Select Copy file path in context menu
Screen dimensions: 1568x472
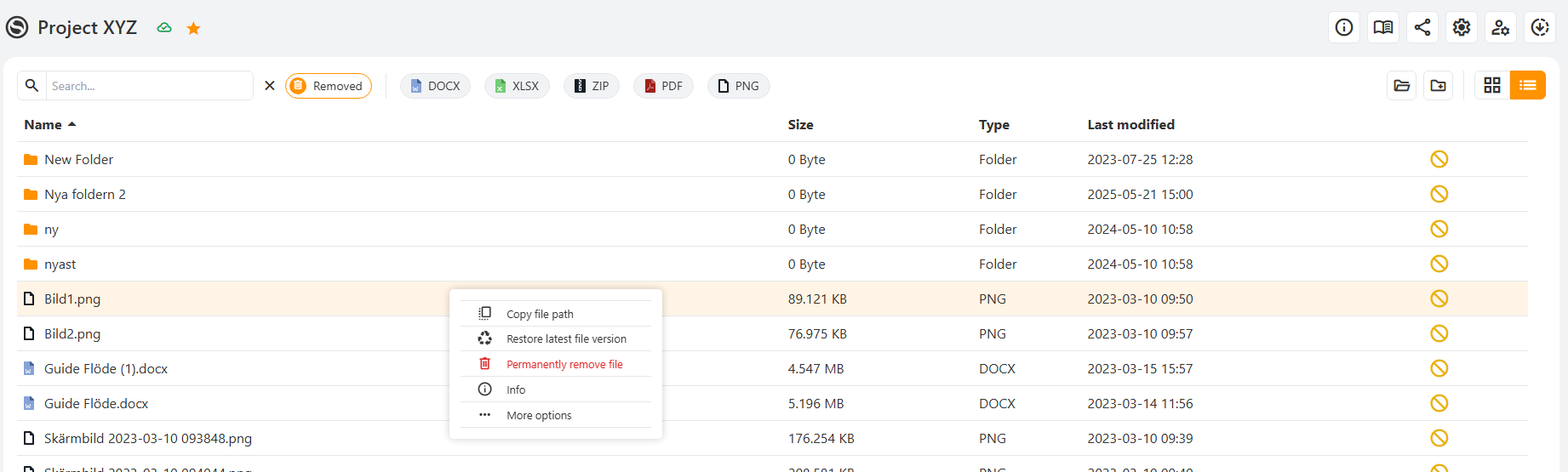pos(556,314)
